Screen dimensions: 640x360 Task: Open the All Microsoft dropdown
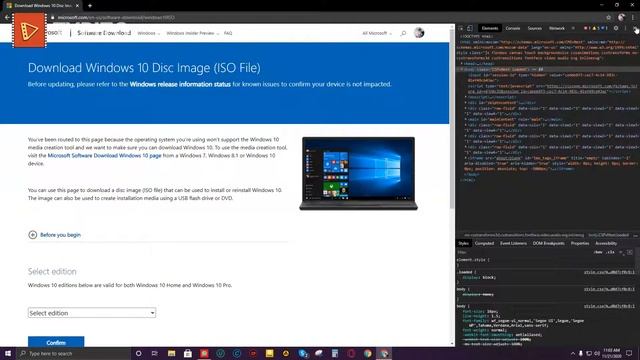(x=377, y=33)
